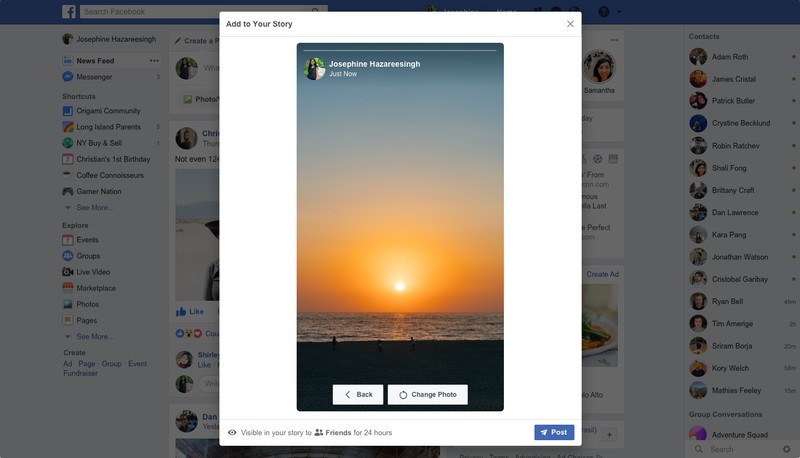Select News Feed in the sidebar
This screenshot has width=800, height=458.
(x=95, y=61)
